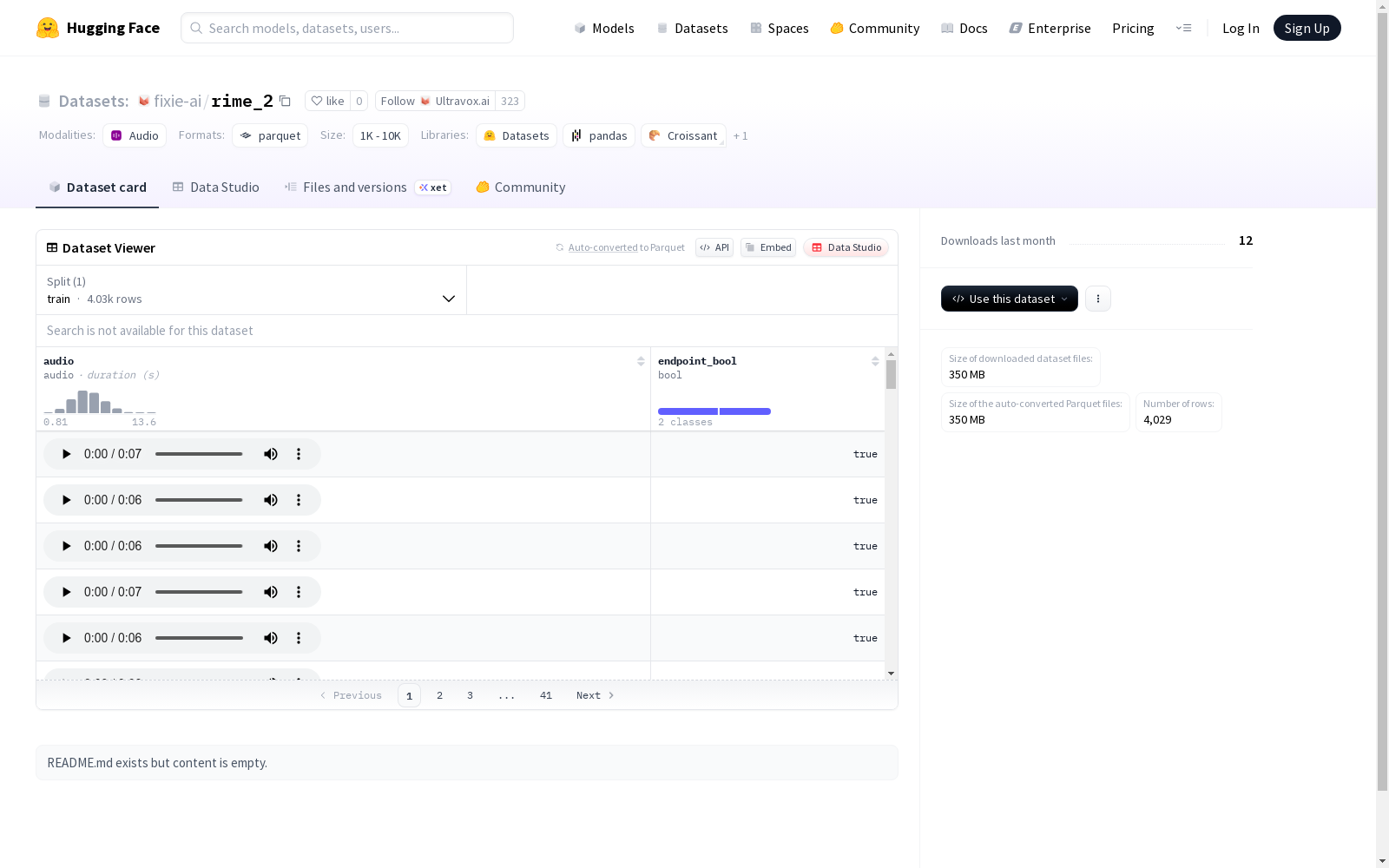Viewport: 1389px width, 868px height.
Task: Switch to the Dataset card tab
Action: point(97,187)
